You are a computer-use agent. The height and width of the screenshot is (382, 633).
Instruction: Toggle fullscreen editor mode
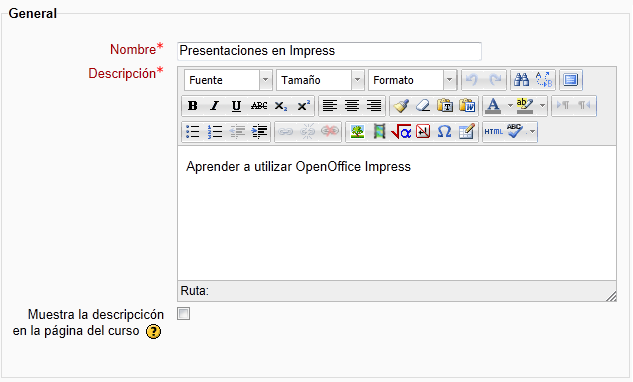pos(570,80)
